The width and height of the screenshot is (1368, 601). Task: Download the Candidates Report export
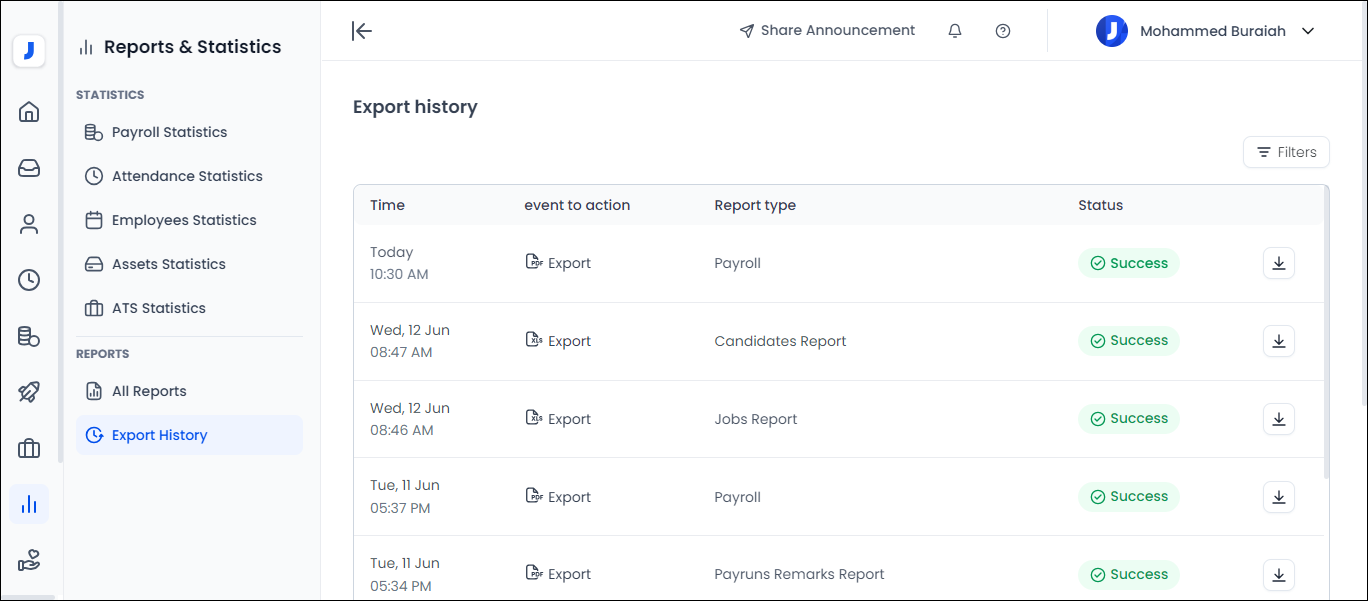[1278, 341]
